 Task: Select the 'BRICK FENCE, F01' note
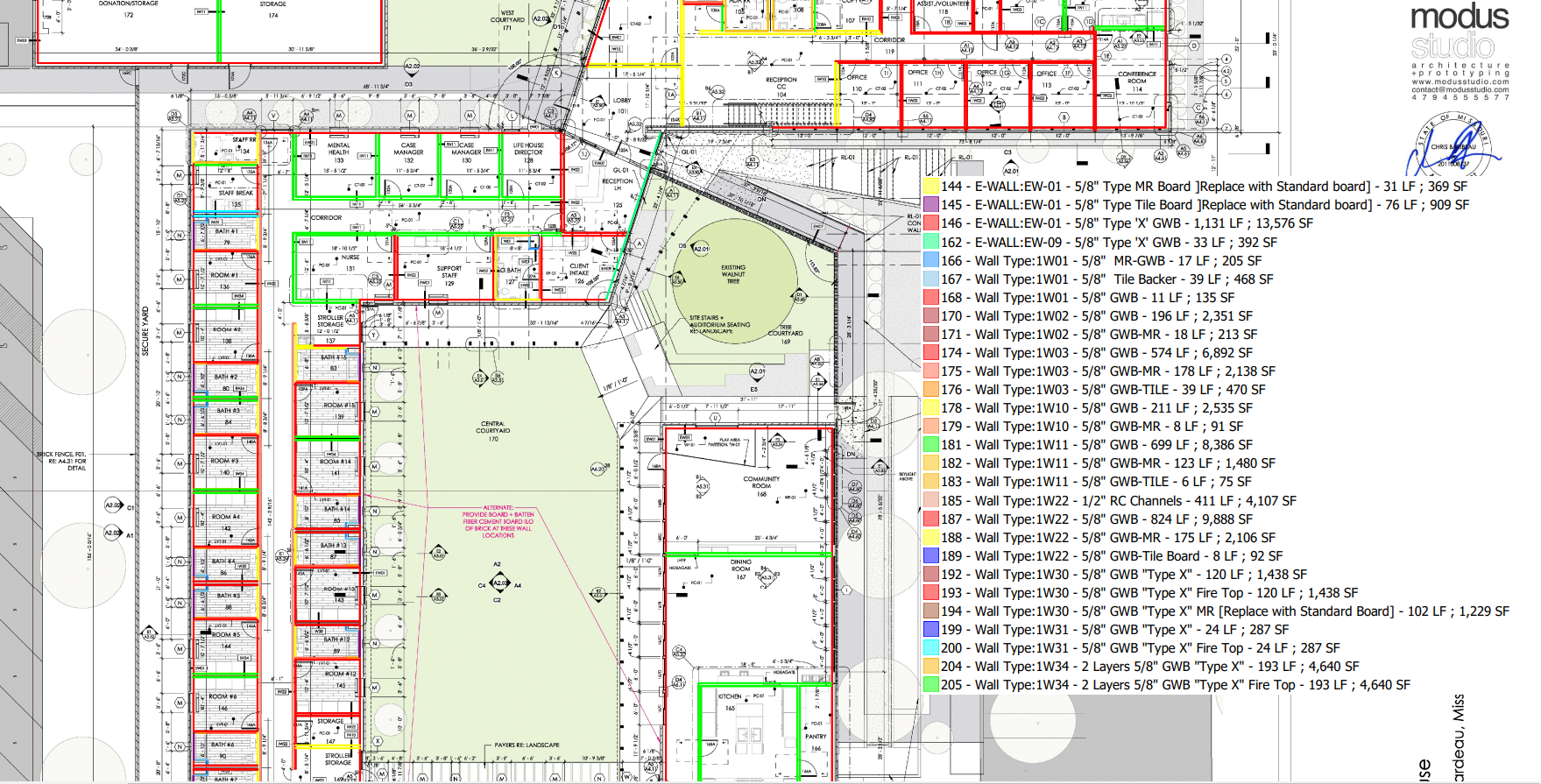pos(61,461)
